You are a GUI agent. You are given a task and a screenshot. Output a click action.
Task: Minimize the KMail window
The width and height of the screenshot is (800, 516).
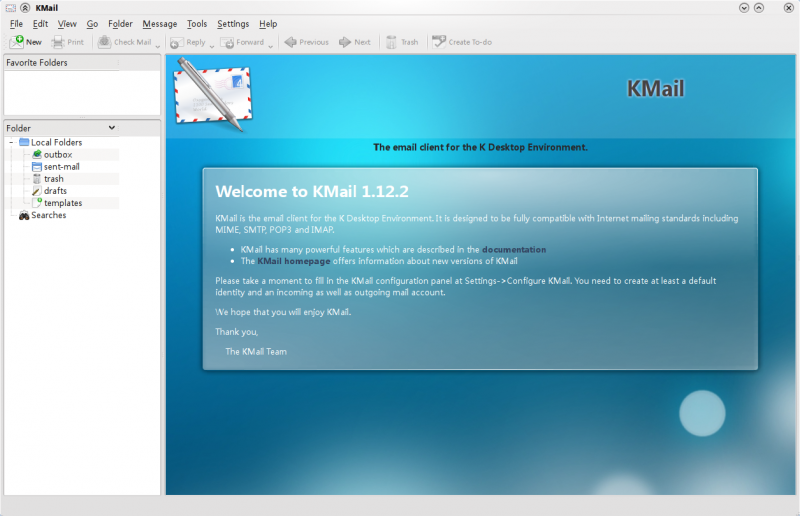coord(744,8)
